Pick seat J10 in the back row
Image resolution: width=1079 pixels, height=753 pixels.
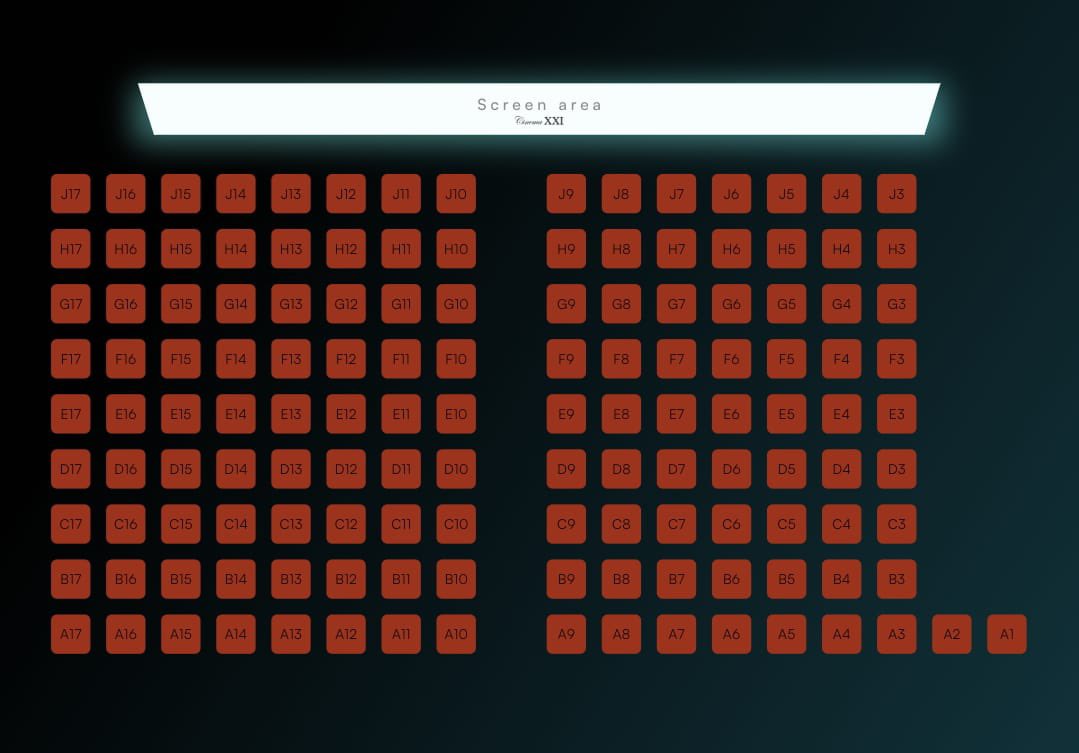click(x=456, y=193)
